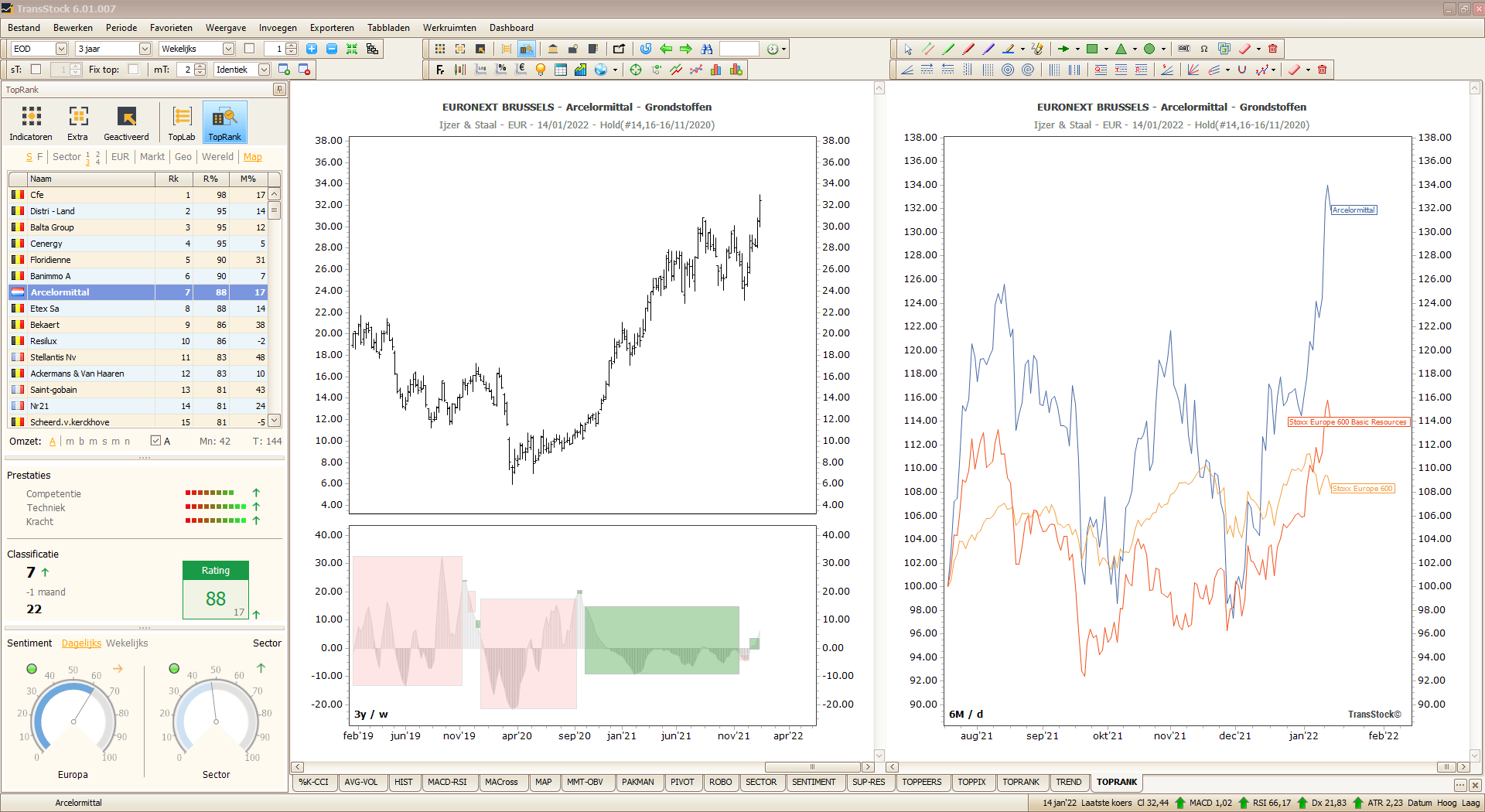Click the omega symbol insert icon
Viewport: 1485px width, 812px height.
coord(1204,49)
